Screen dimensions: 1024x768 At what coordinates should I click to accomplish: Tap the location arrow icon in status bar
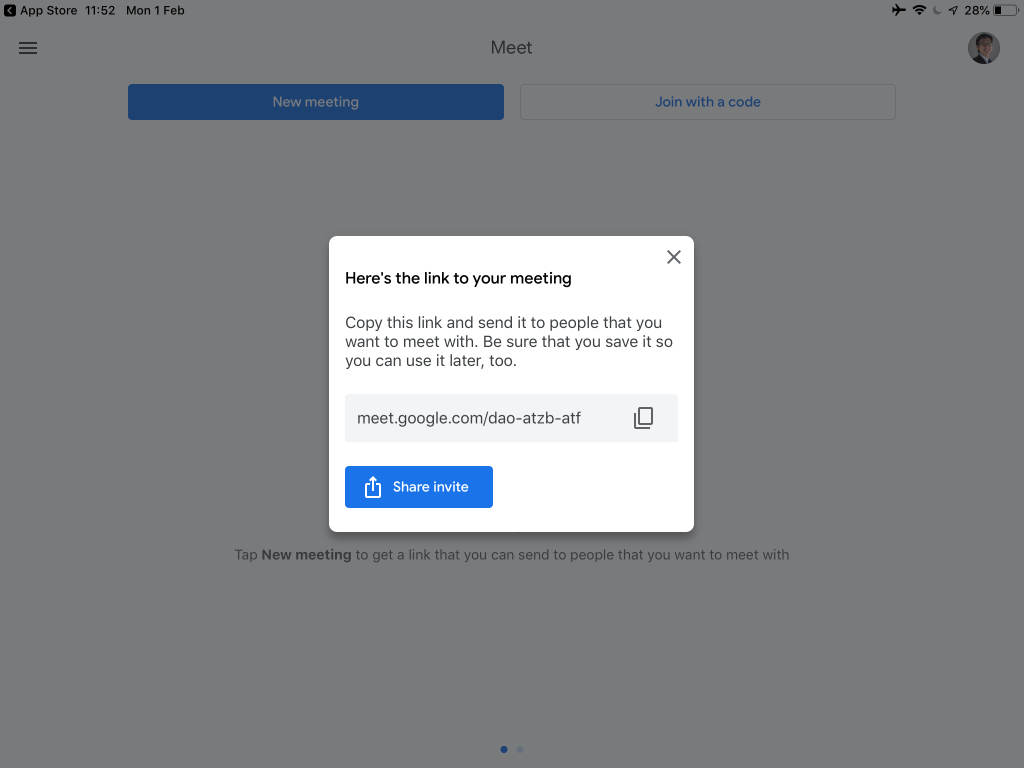(x=954, y=10)
